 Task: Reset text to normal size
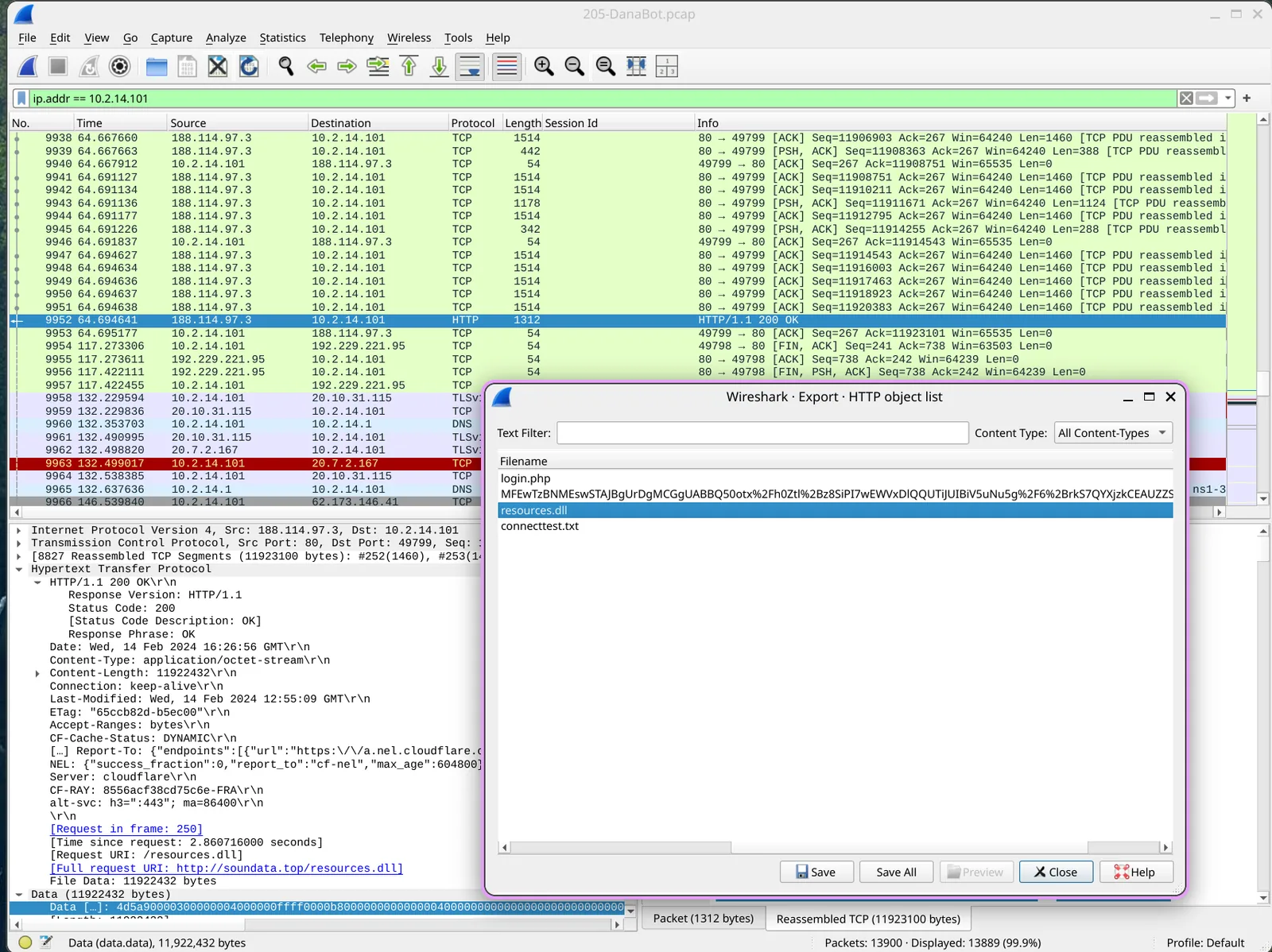606,67
